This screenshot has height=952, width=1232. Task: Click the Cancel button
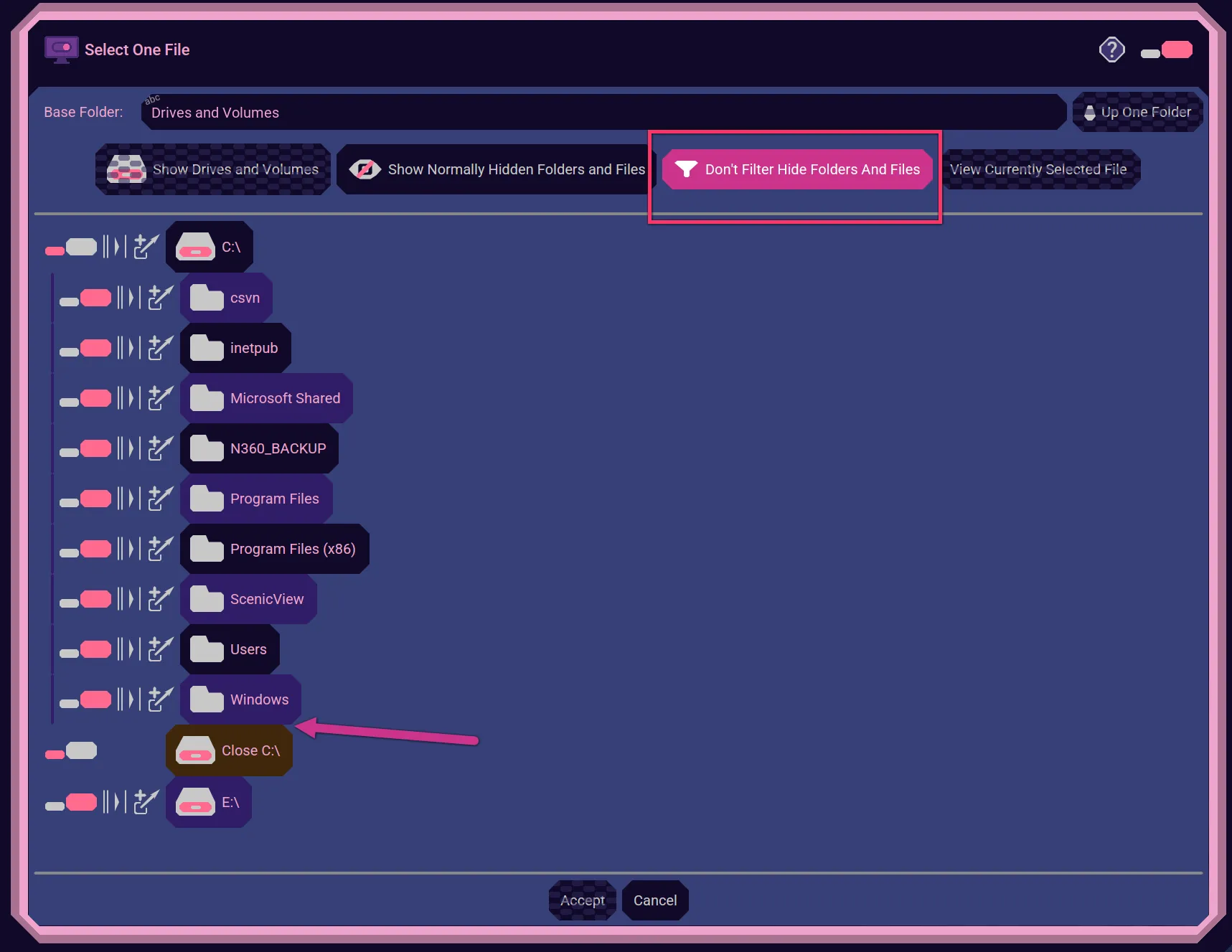(655, 900)
